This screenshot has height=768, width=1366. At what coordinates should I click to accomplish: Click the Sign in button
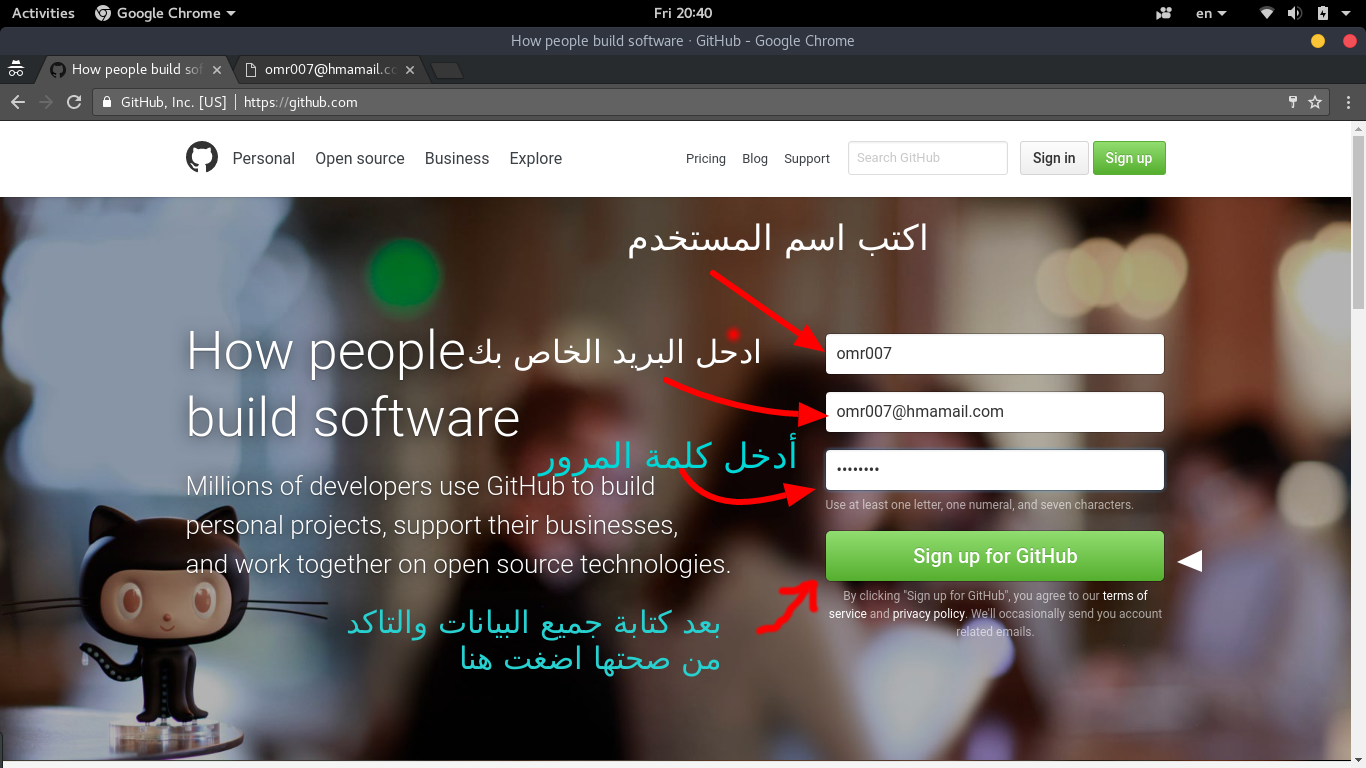(x=1053, y=158)
